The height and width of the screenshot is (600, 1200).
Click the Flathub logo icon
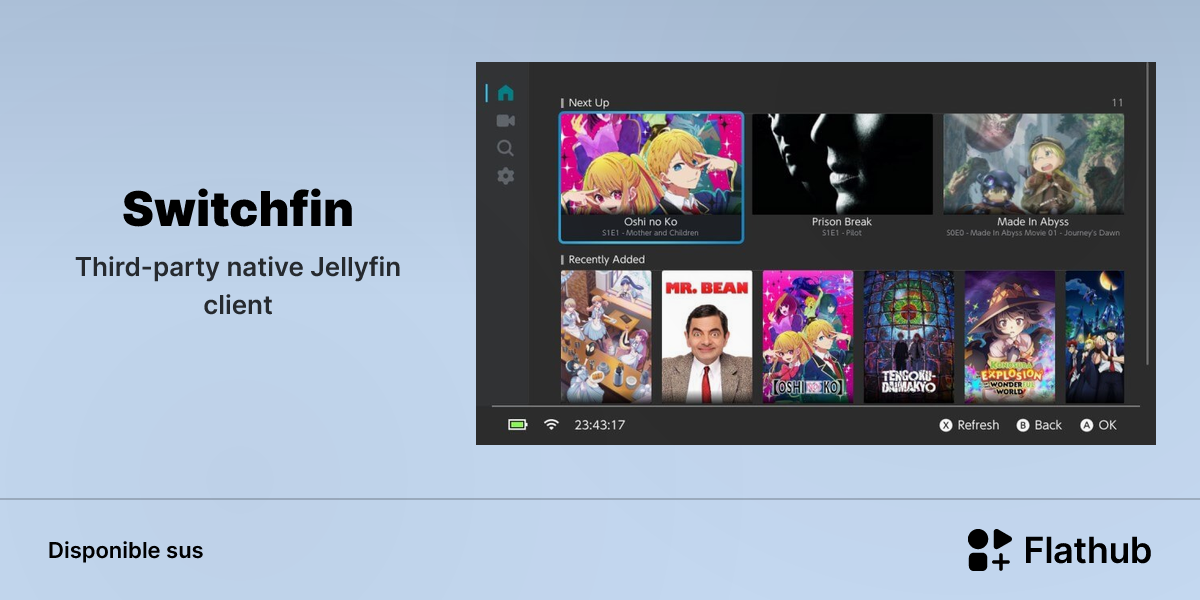990,550
